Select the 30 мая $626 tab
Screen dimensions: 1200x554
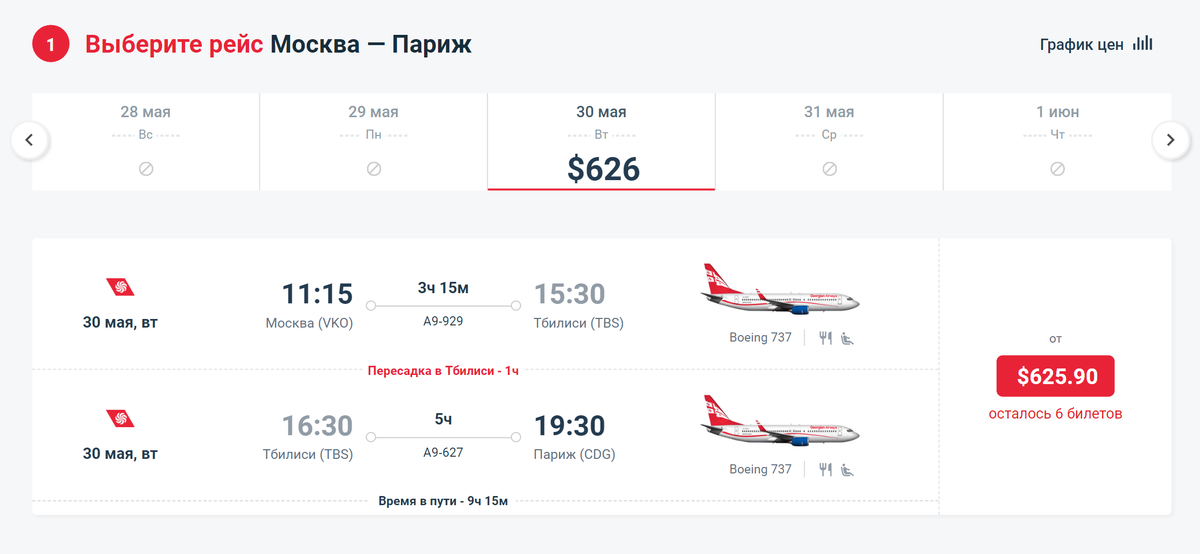tap(602, 141)
